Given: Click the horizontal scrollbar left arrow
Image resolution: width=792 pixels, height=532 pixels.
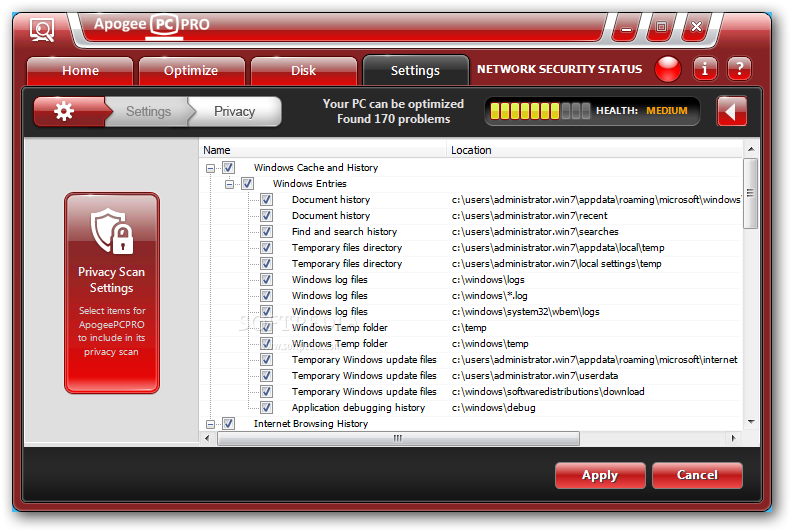Looking at the screenshot, I should [x=207, y=439].
